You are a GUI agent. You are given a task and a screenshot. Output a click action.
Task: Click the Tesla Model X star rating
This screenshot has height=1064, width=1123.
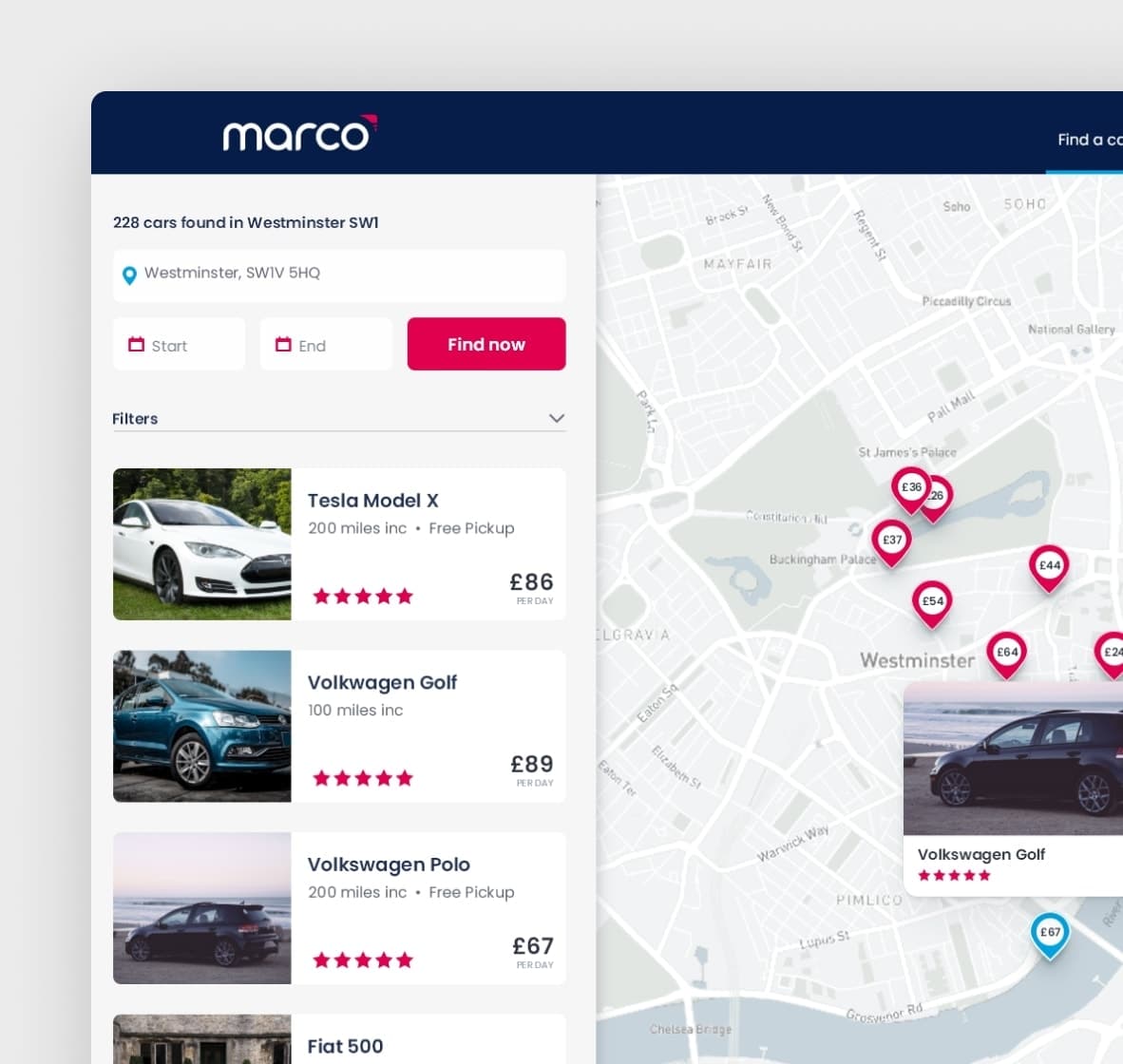pos(363,596)
